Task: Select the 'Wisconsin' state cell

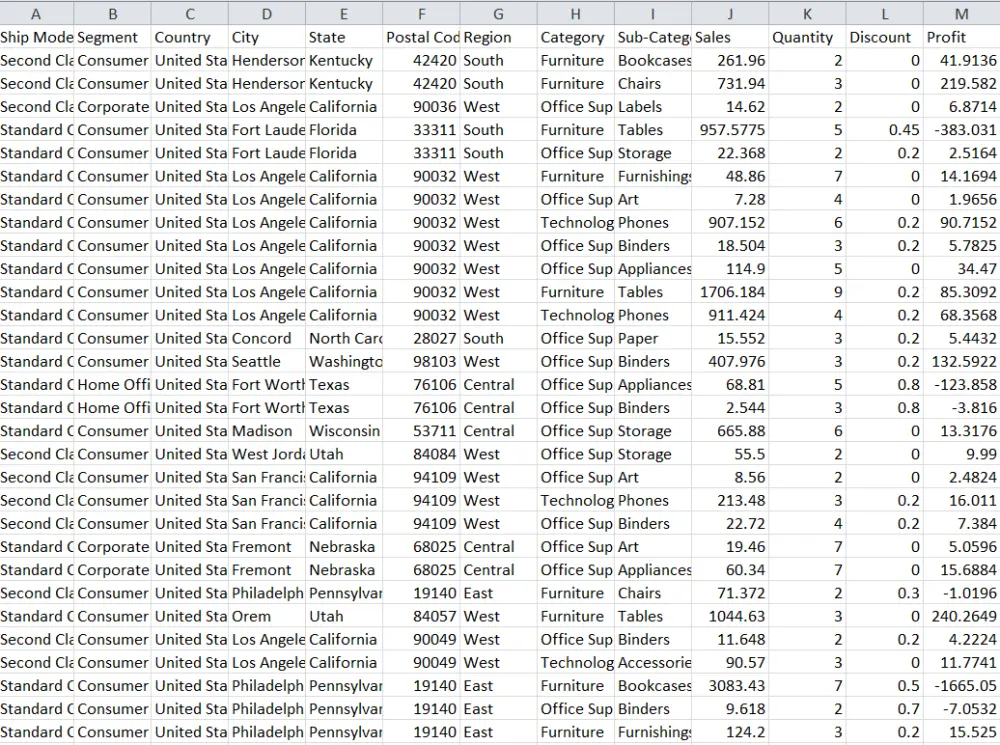Action: [x=344, y=431]
